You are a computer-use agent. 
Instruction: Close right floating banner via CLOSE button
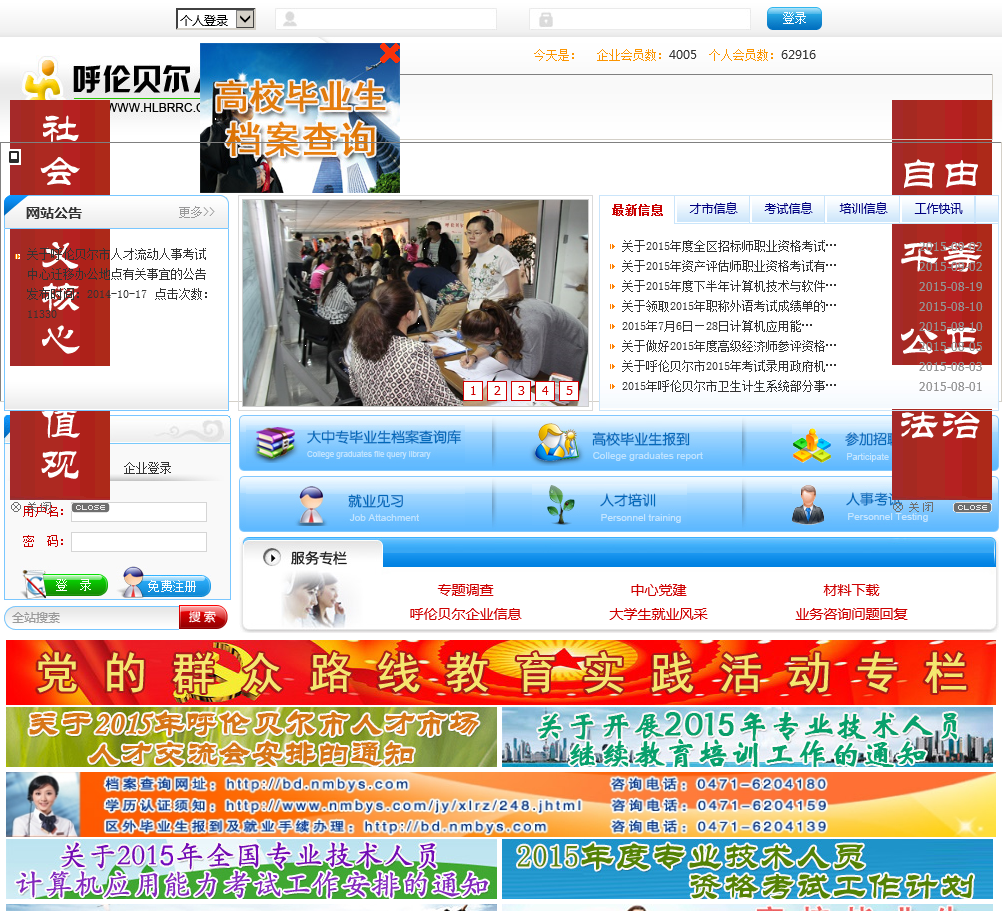coord(972,507)
